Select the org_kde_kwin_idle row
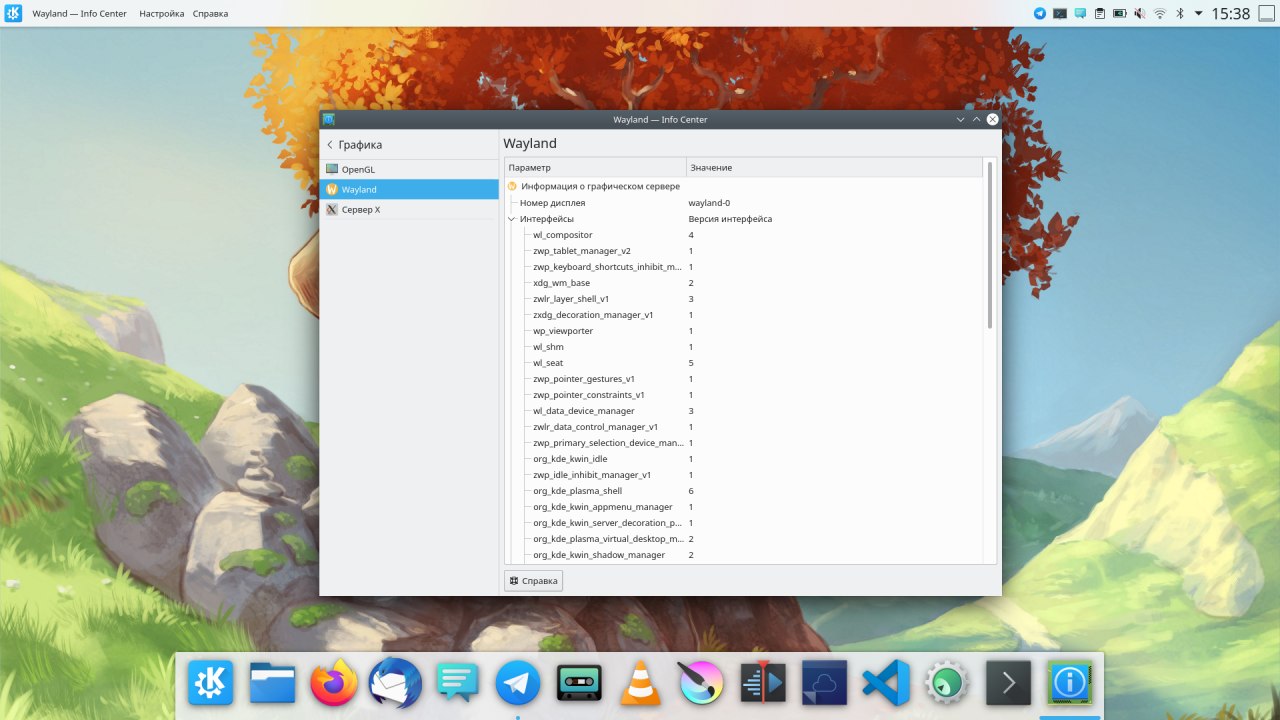The image size is (1280, 720). click(x=744, y=459)
